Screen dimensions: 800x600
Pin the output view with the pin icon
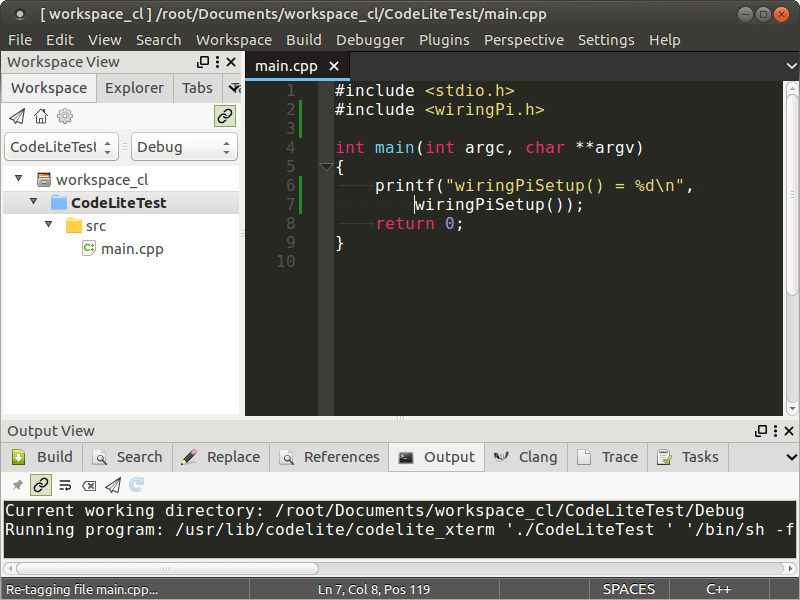coord(17,485)
